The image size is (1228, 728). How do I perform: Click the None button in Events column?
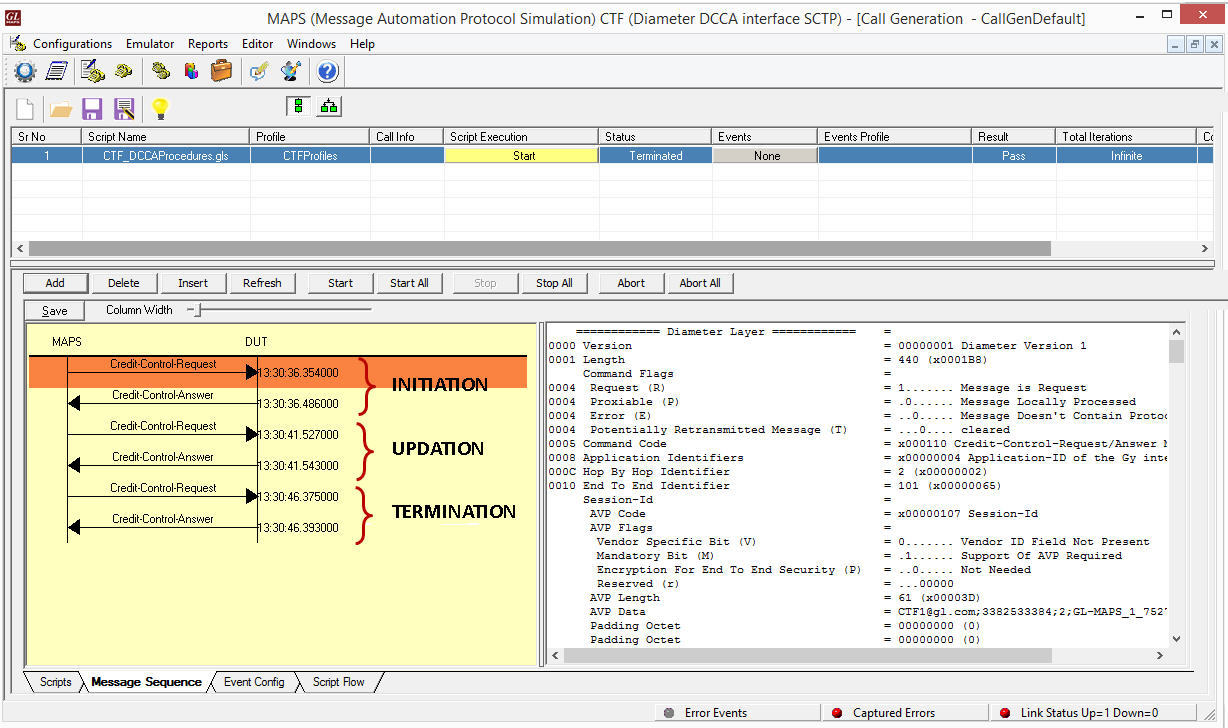pyautogui.click(x=767, y=156)
